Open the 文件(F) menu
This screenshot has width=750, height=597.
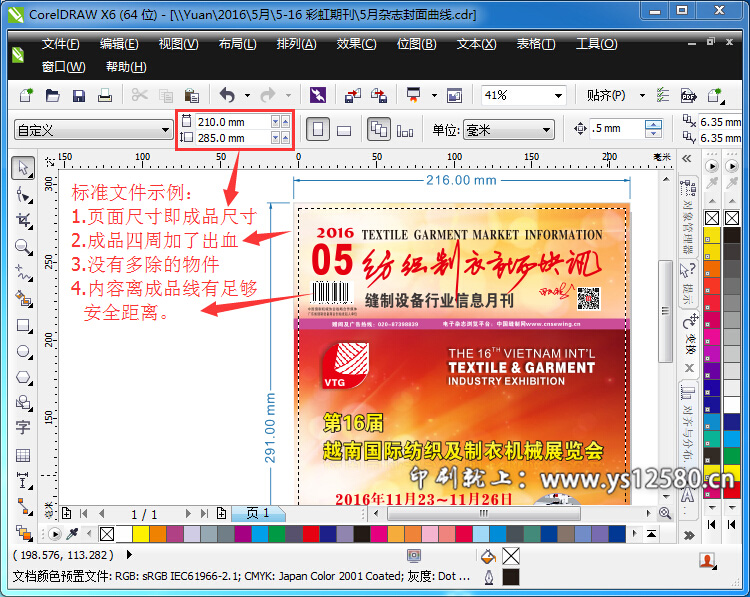[x=60, y=45]
